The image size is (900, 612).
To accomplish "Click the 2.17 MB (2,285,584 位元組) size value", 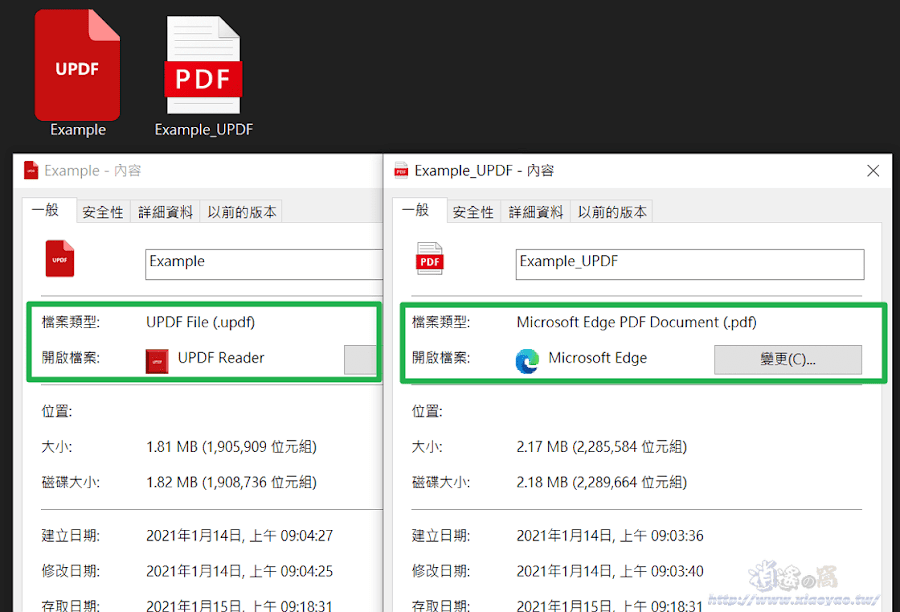I will pyautogui.click(x=602, y=447).
